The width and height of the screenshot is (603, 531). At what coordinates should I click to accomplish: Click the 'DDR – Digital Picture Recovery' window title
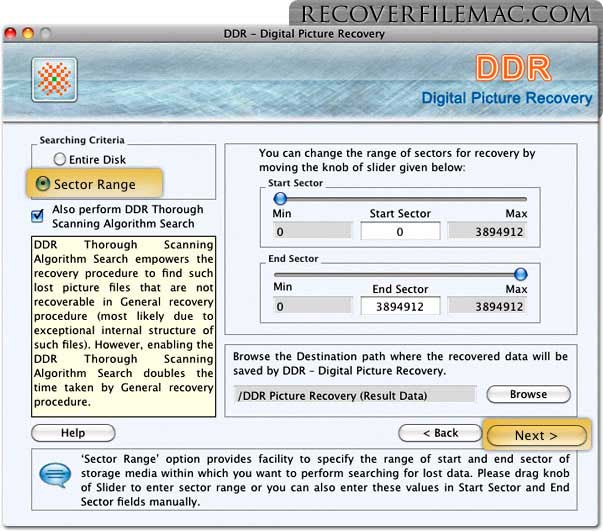click(304, 34)
